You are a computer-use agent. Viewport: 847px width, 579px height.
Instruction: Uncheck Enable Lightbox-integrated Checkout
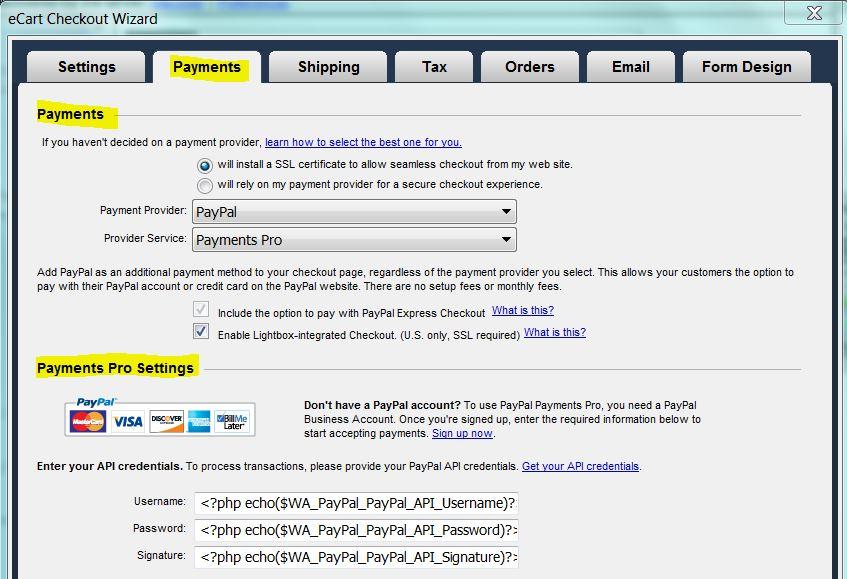click(201, 331)
